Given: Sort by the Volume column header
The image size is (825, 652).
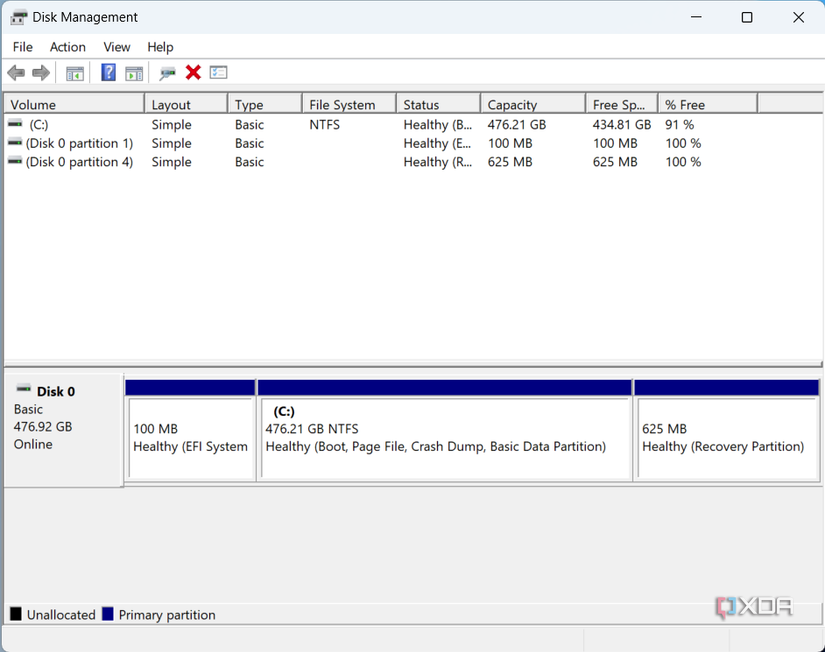Looking at the screenshot, I should (74, 104).
